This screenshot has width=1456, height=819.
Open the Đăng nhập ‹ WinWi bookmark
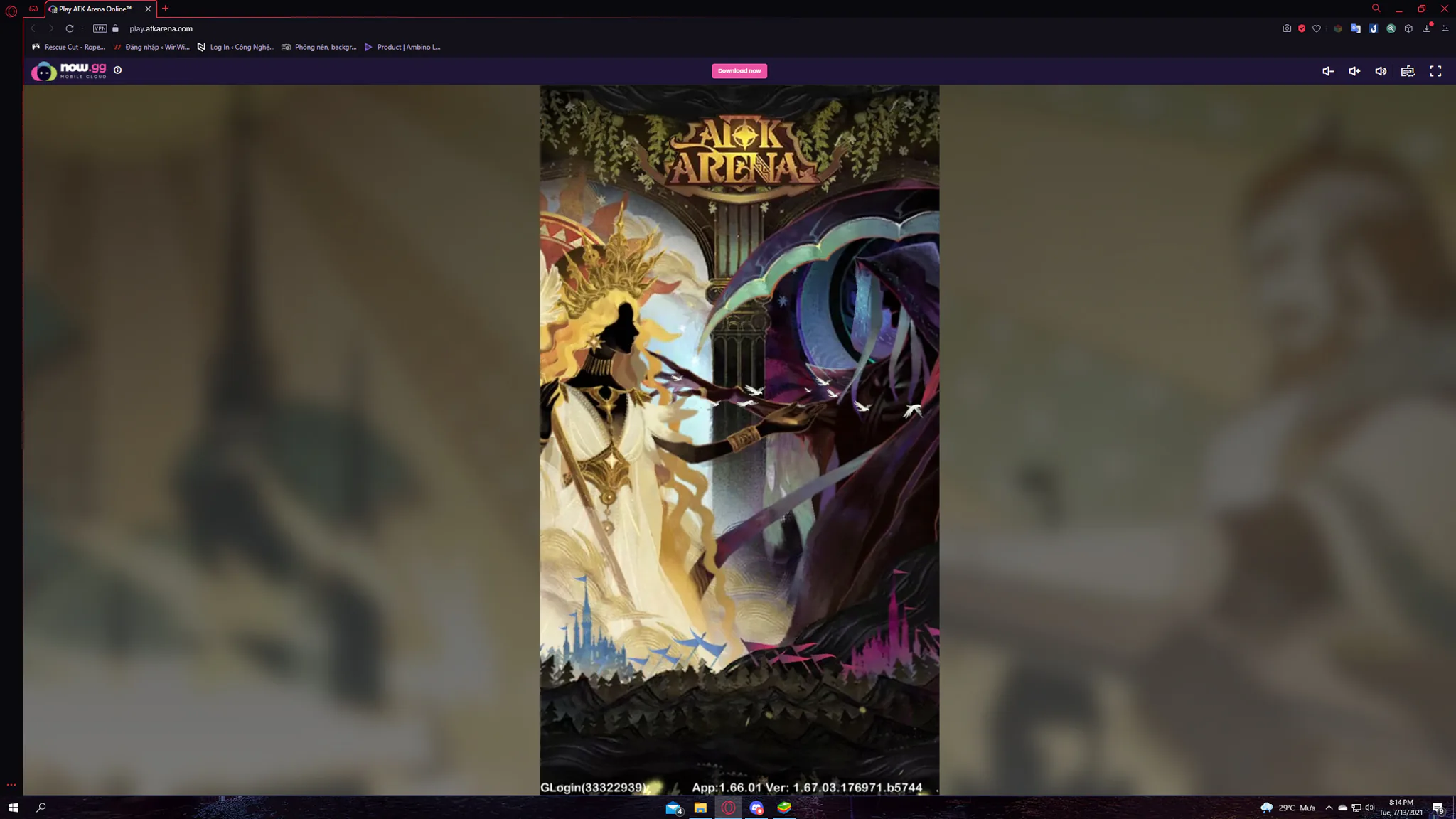[151, 47]
